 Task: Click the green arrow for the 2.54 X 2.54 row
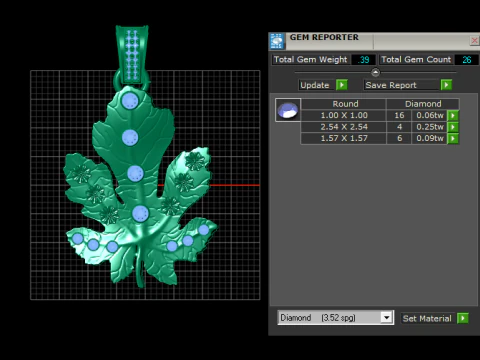(453, 127)
